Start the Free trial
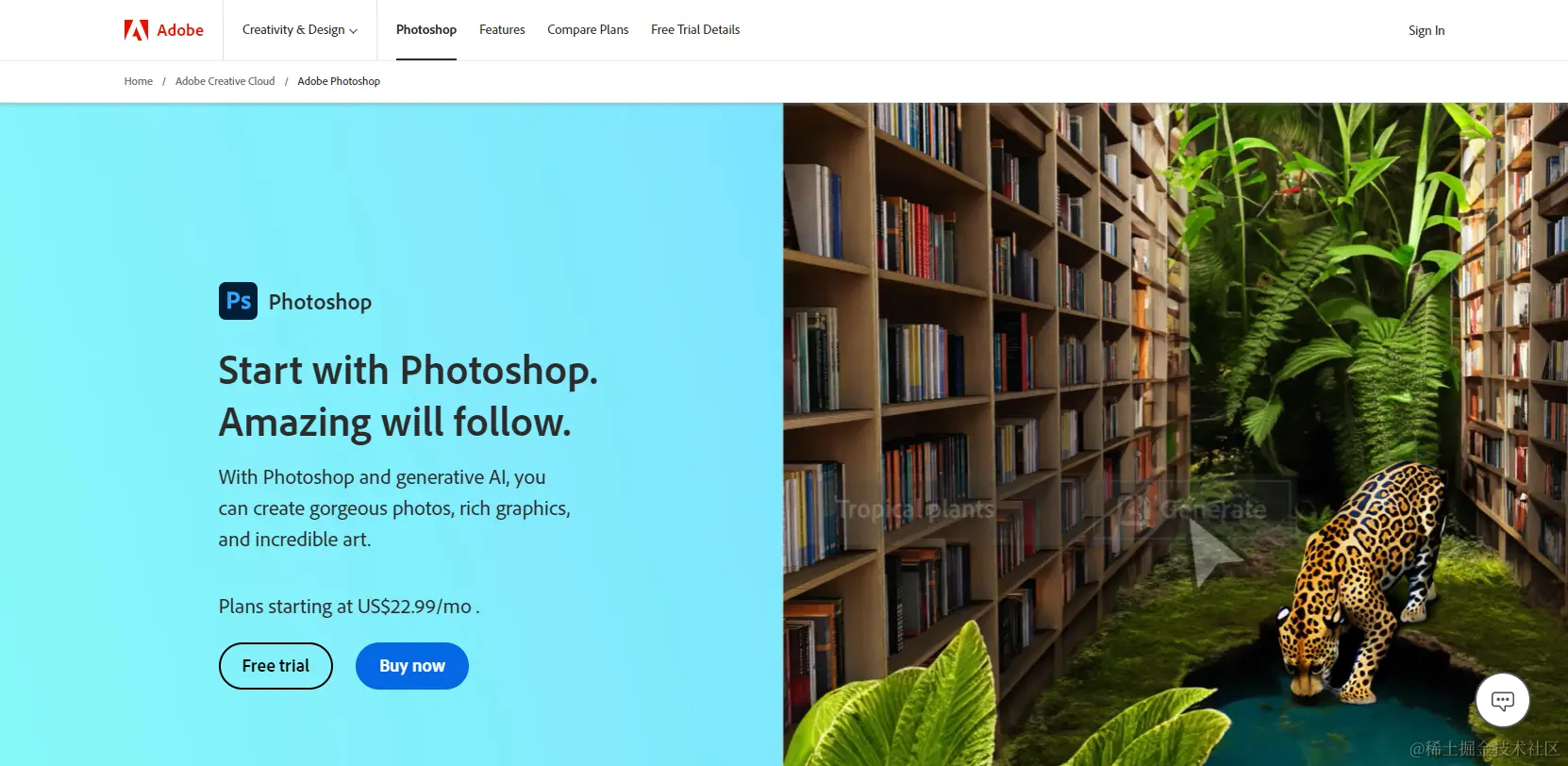This screenshot has width=1568, height=766. 275,666
